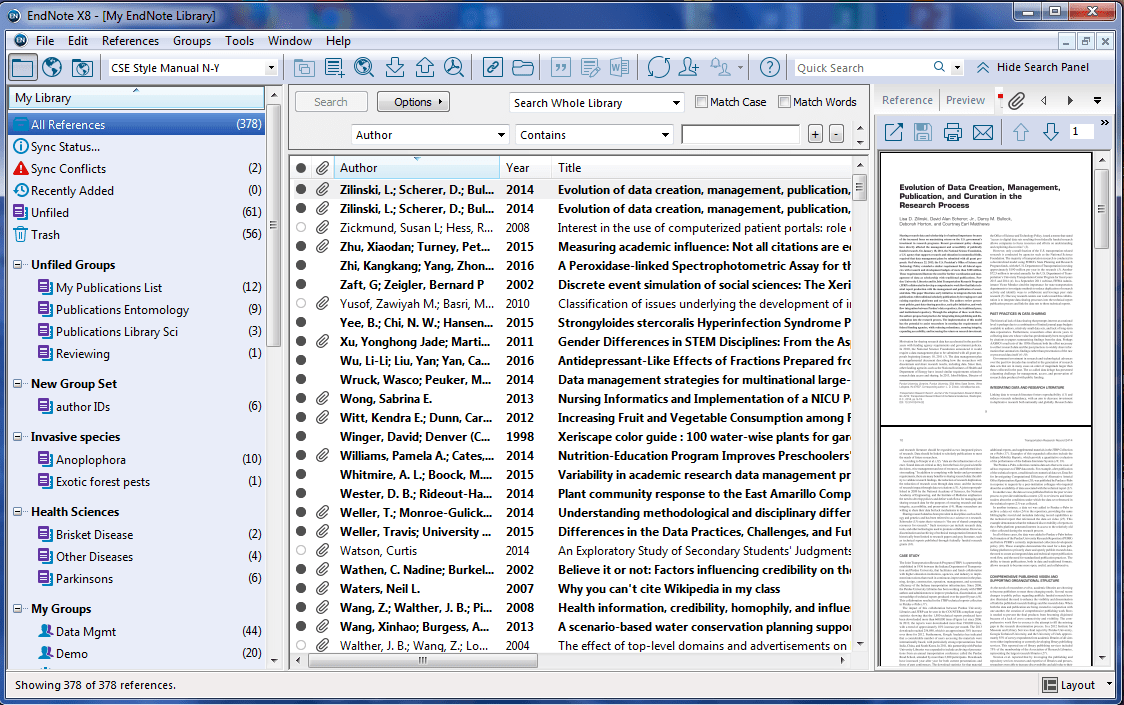
Task: Toggle read status dot for Wong, Sabrina row
Action: 301,399
